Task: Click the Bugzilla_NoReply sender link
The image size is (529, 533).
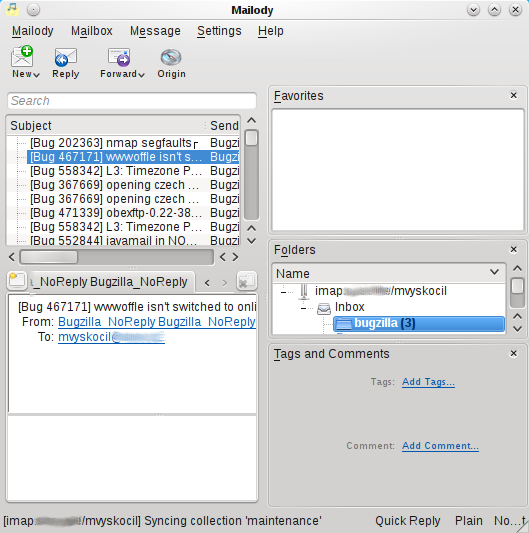Action: pos(157,322)
